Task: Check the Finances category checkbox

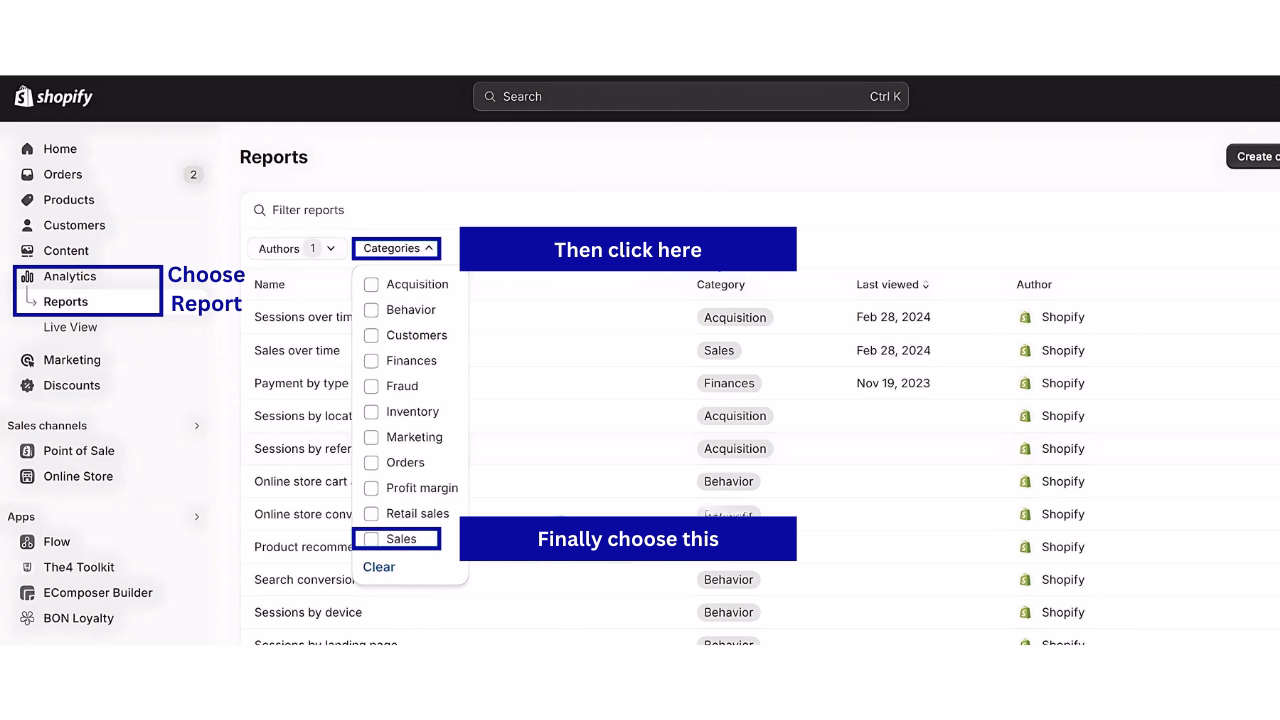Action: (371, 361)
